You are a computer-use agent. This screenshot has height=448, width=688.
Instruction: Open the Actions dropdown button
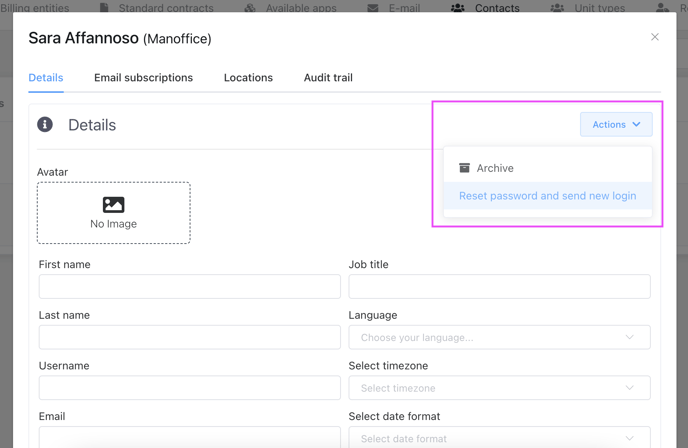(x=616, y=125)
